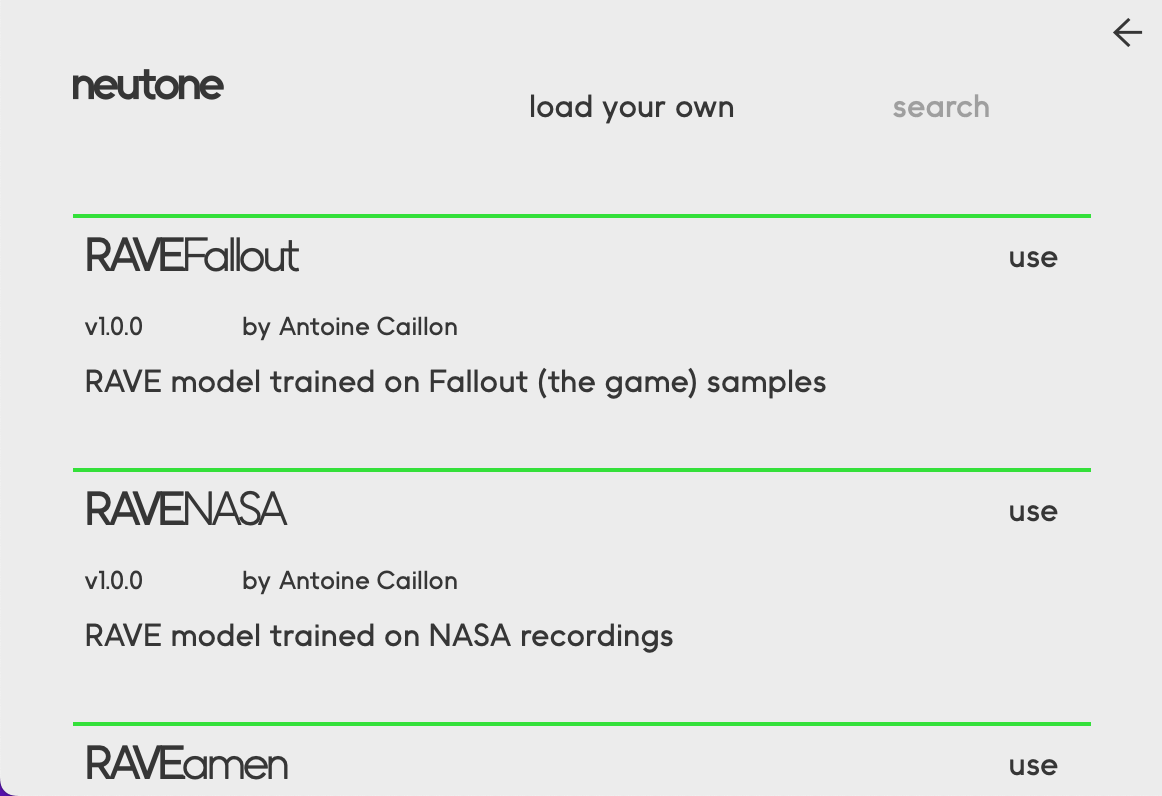Click RAVE NASA version v1.0.0

point(114,581)
